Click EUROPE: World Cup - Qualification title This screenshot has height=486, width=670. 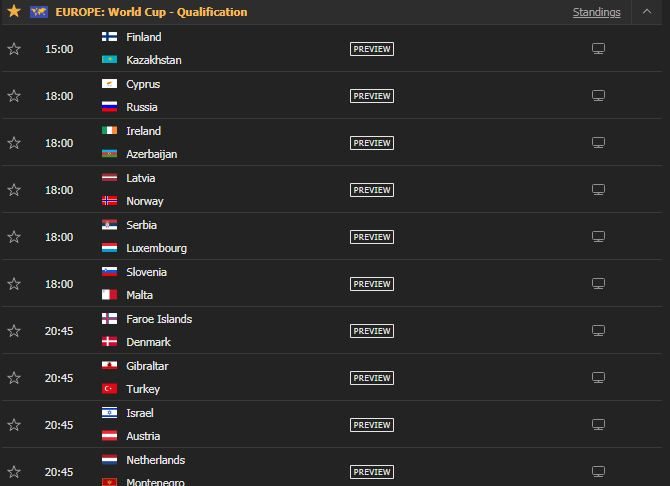151,12
